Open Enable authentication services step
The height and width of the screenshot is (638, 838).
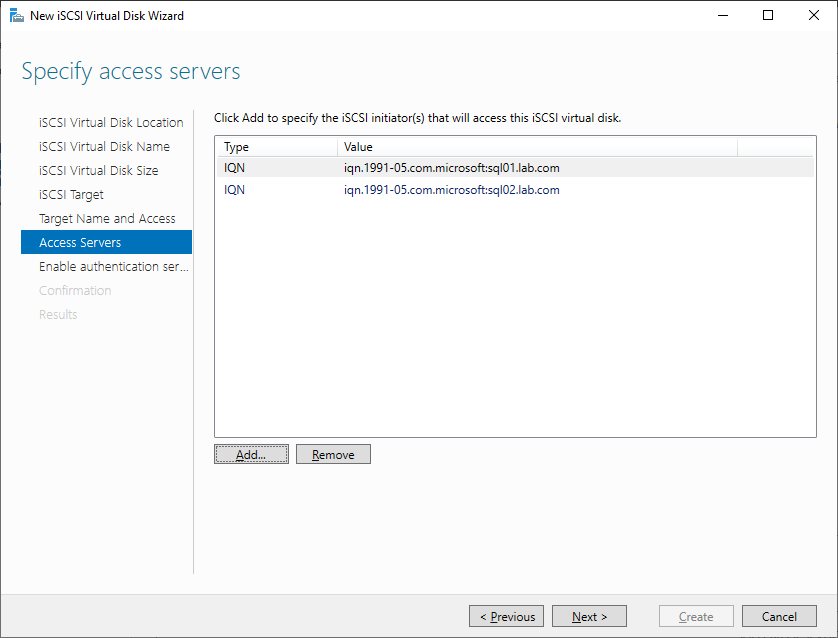click(113, 266)
